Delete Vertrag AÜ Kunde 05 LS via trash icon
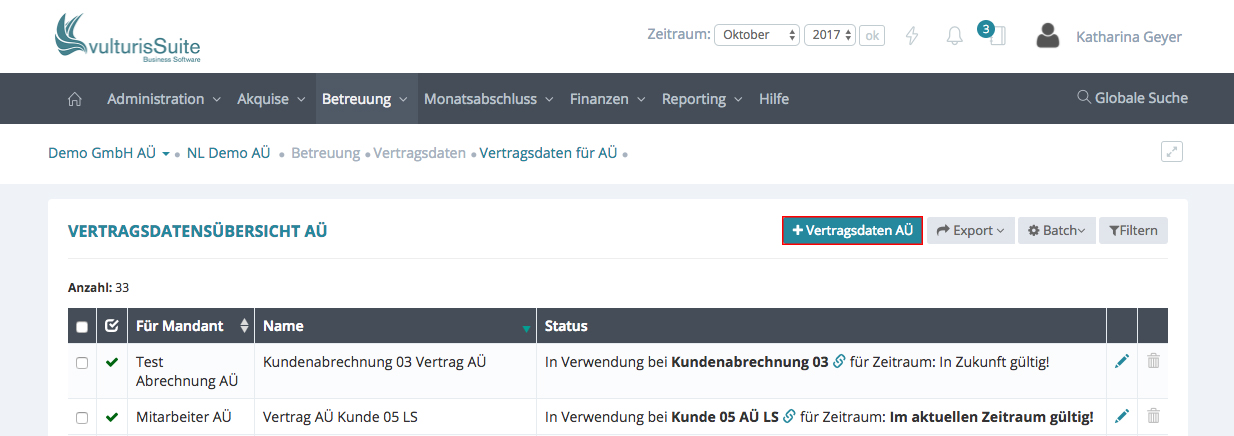This screenshot has width=1234, height=436. pos(1153,416)
